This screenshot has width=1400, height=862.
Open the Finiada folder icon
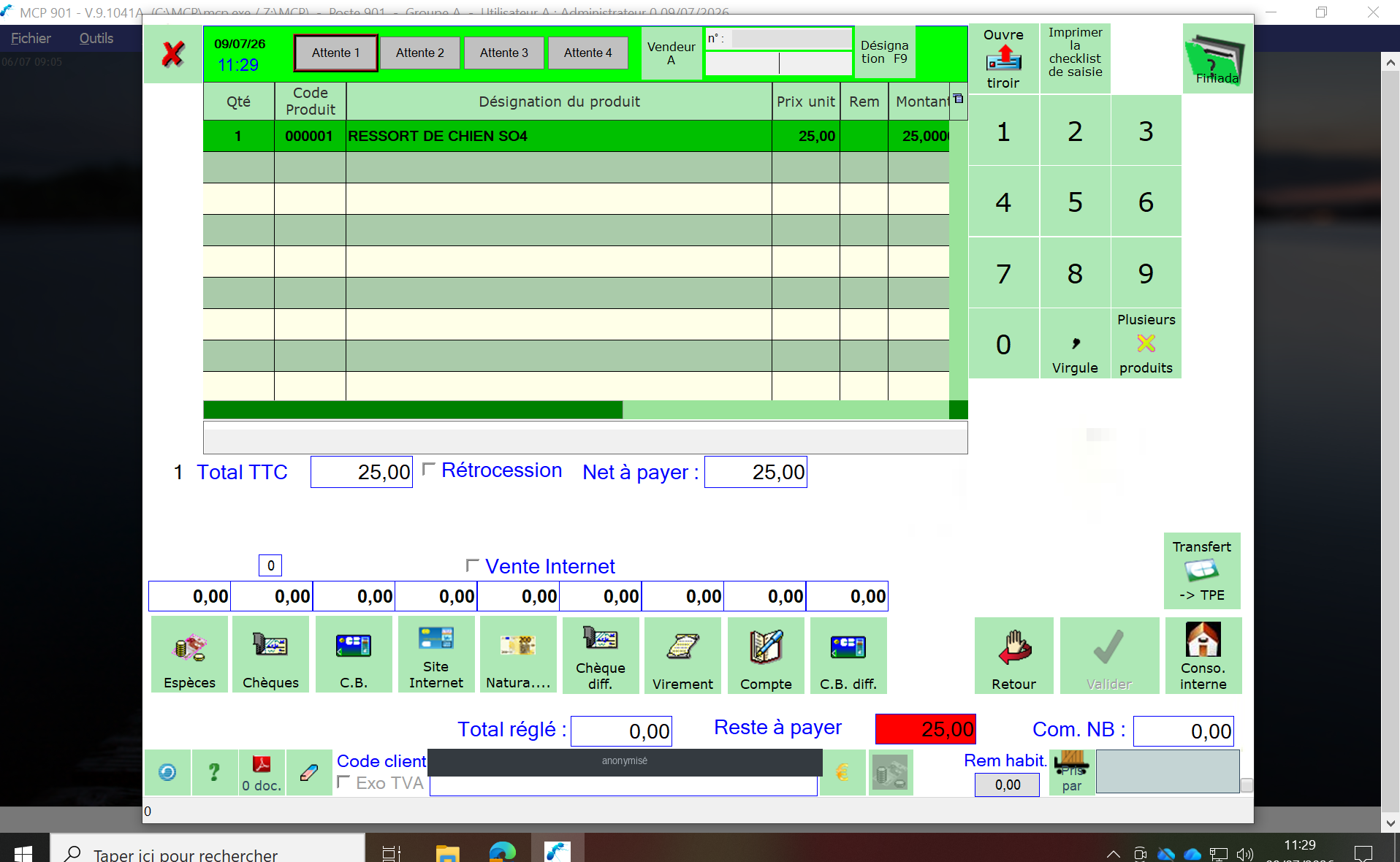[x=1217, y=58]
